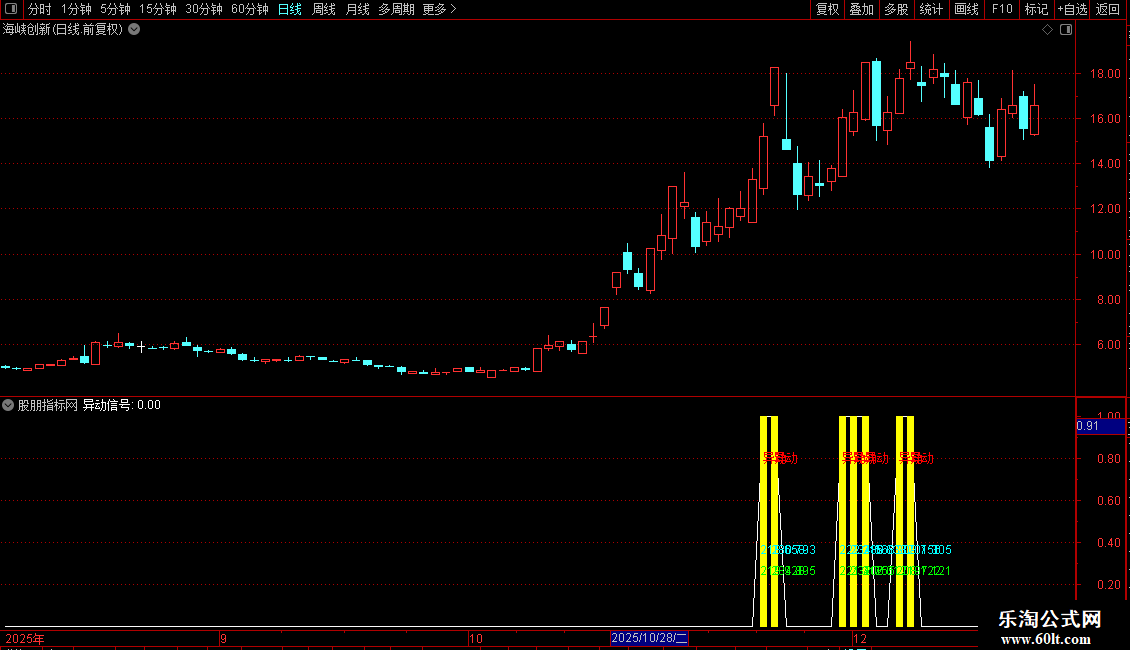Click the 0.91 indicator value box
1130x650 pixels.
(x=1100, y=426)
